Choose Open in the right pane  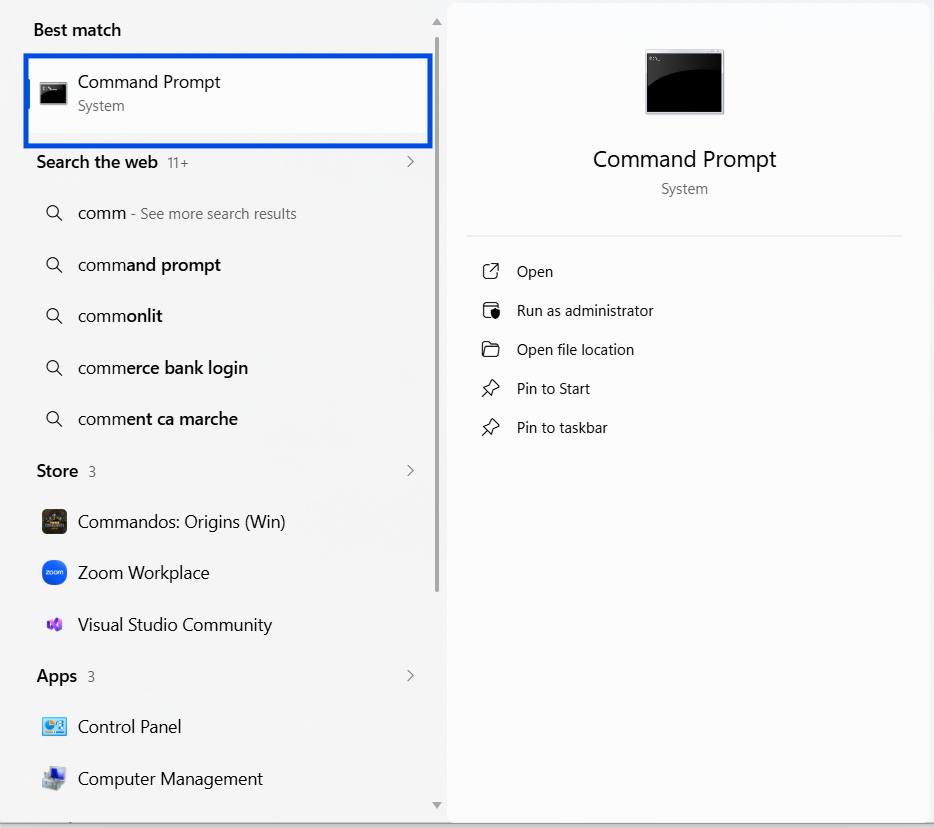coord(534,272)
